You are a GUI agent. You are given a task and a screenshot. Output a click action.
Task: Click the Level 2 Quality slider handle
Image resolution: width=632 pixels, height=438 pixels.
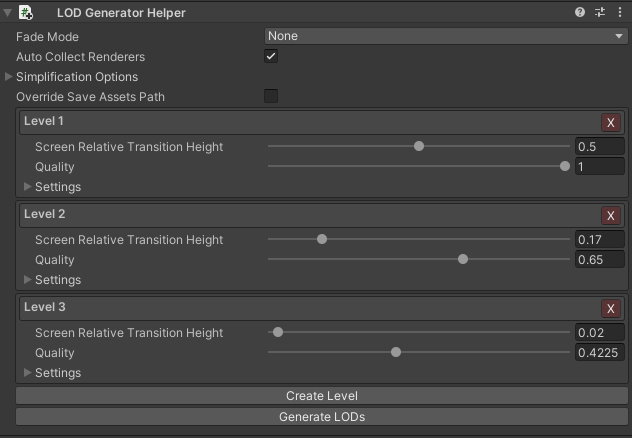(463, 260)
